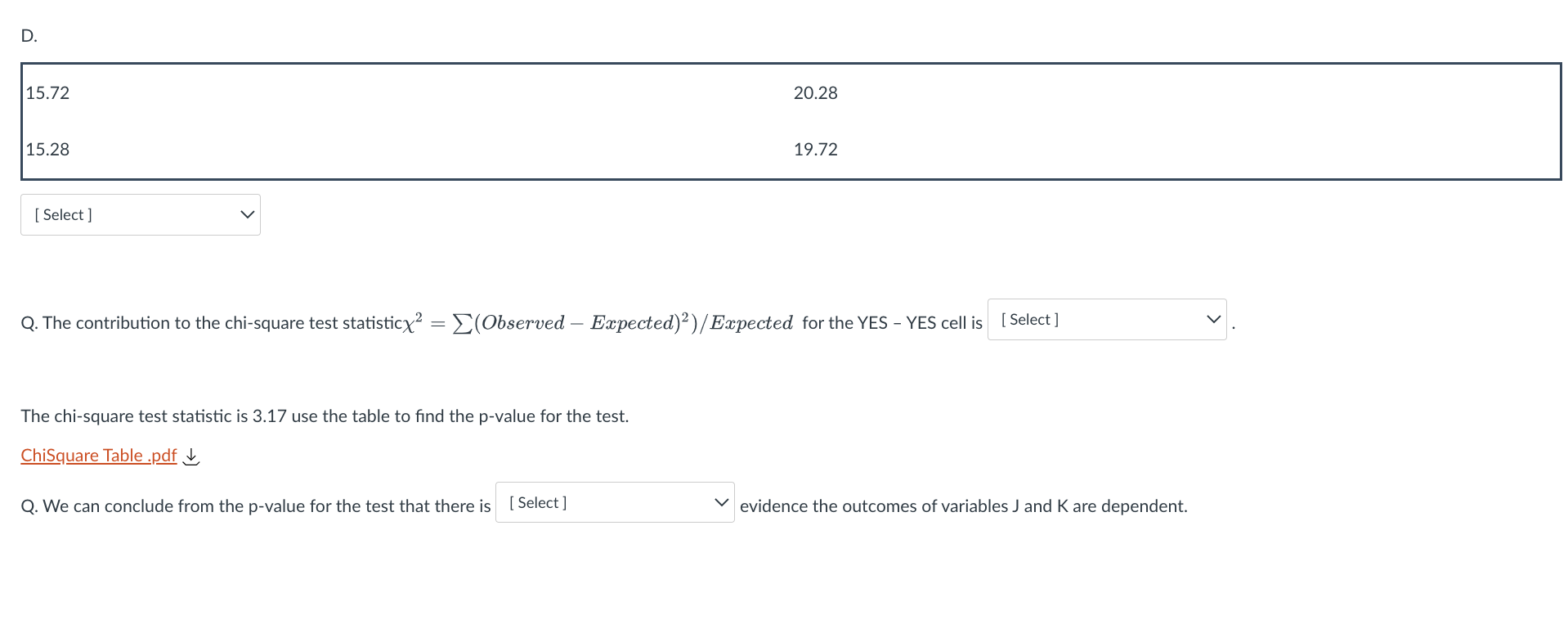Click the ChiSquare Table link underline text

(98, 456)
